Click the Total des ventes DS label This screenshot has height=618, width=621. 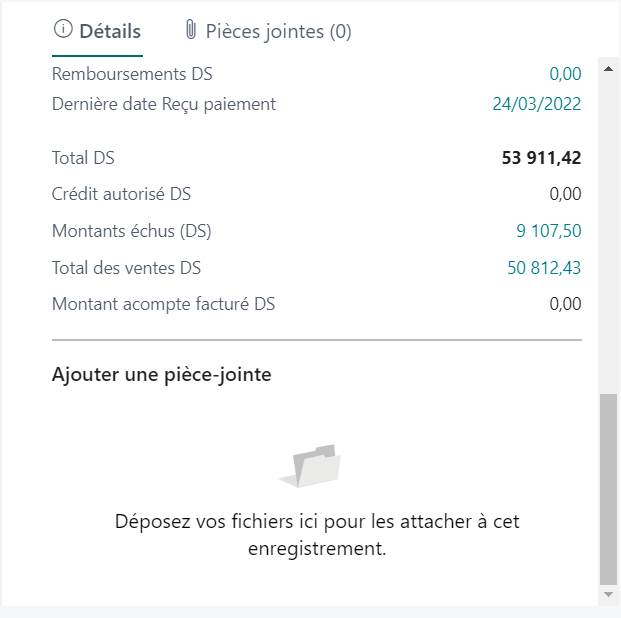tap(126, 268)
